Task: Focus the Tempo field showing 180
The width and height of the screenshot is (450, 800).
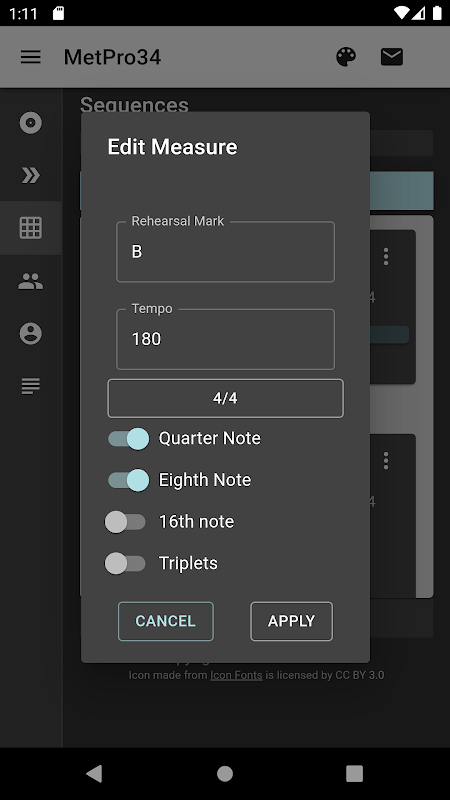Action: pos(226,339)
